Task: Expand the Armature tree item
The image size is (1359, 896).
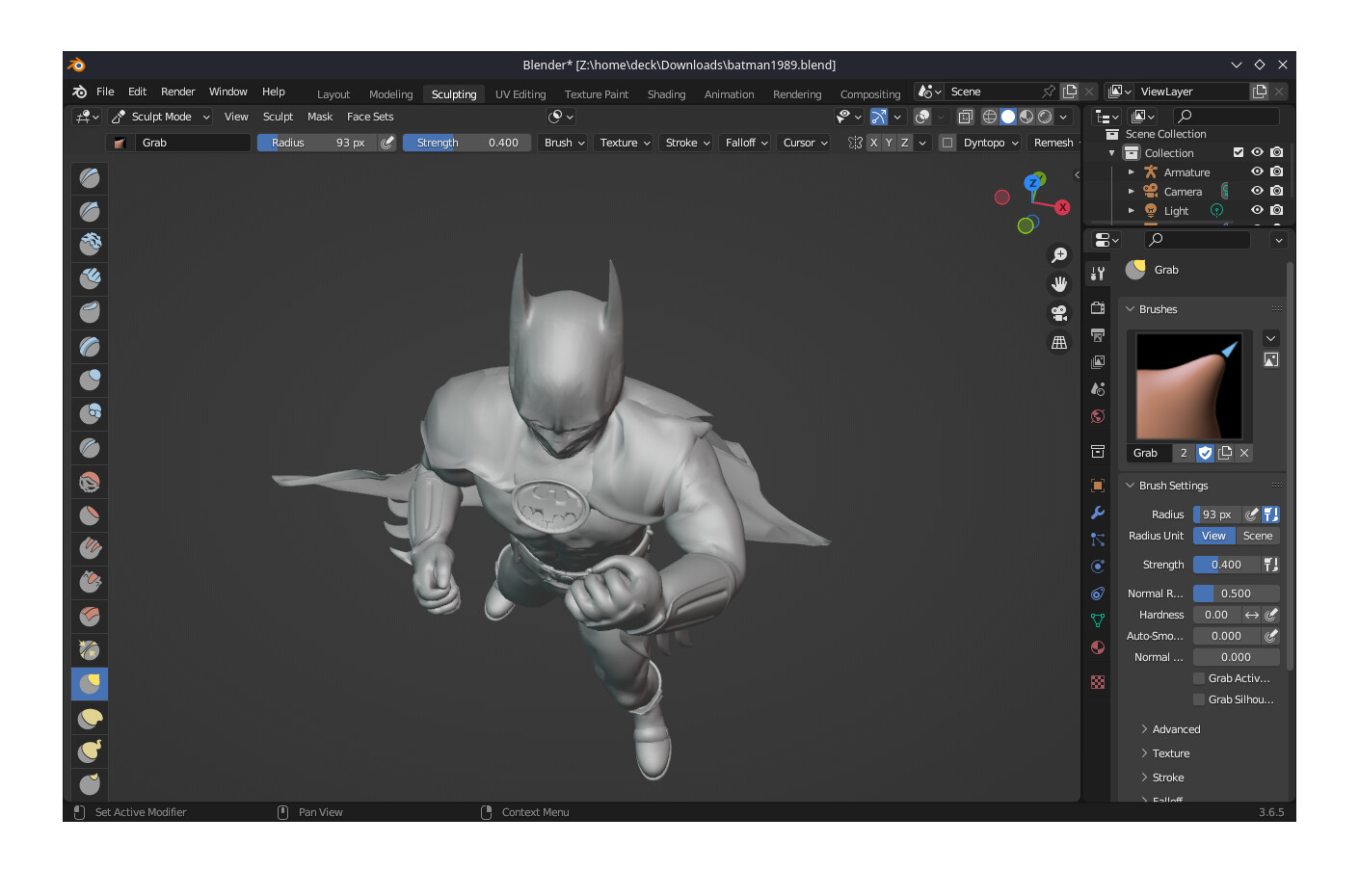Action: point(1132,171)
